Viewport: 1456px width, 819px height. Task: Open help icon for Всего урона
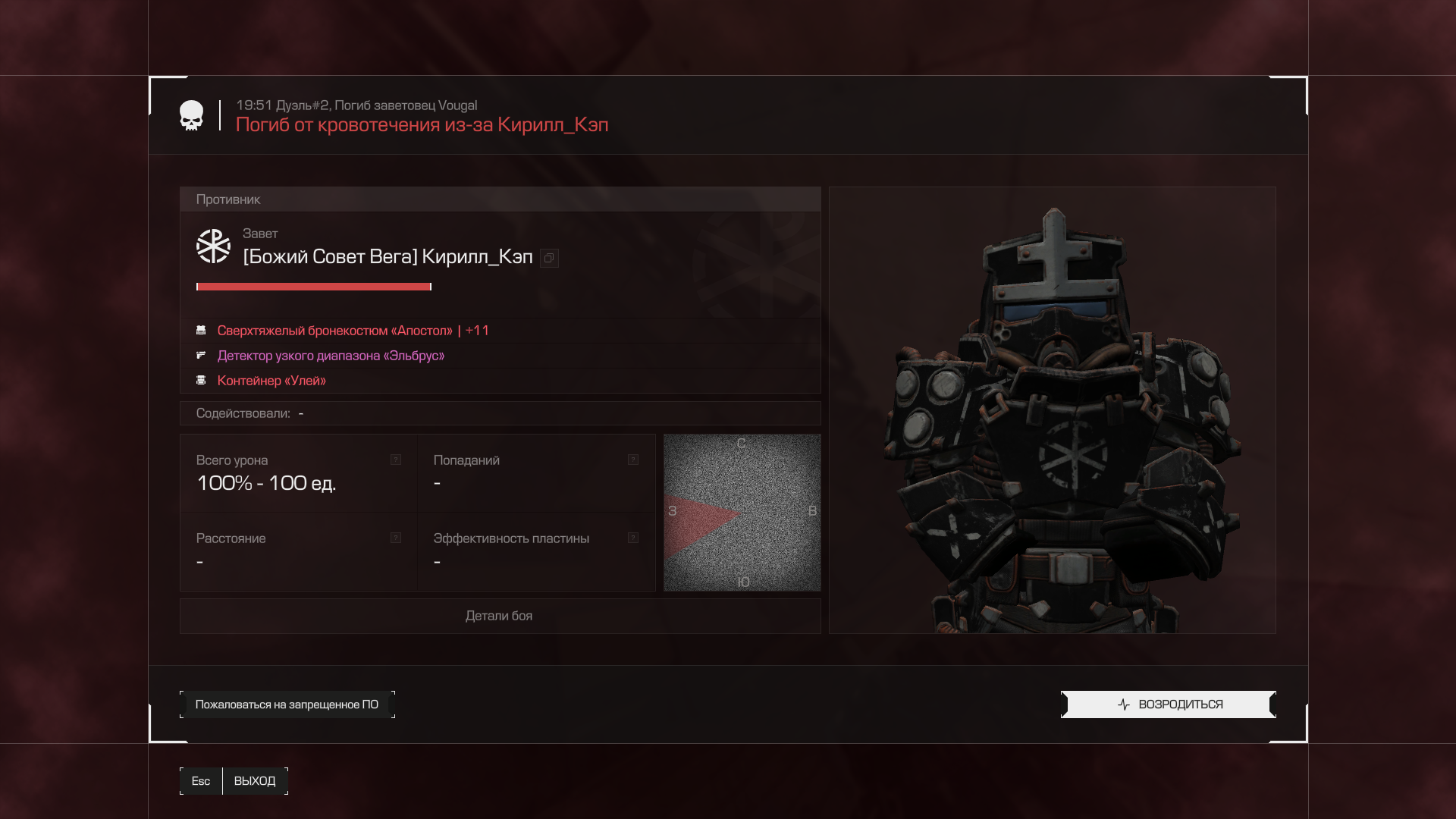[396, 460]
